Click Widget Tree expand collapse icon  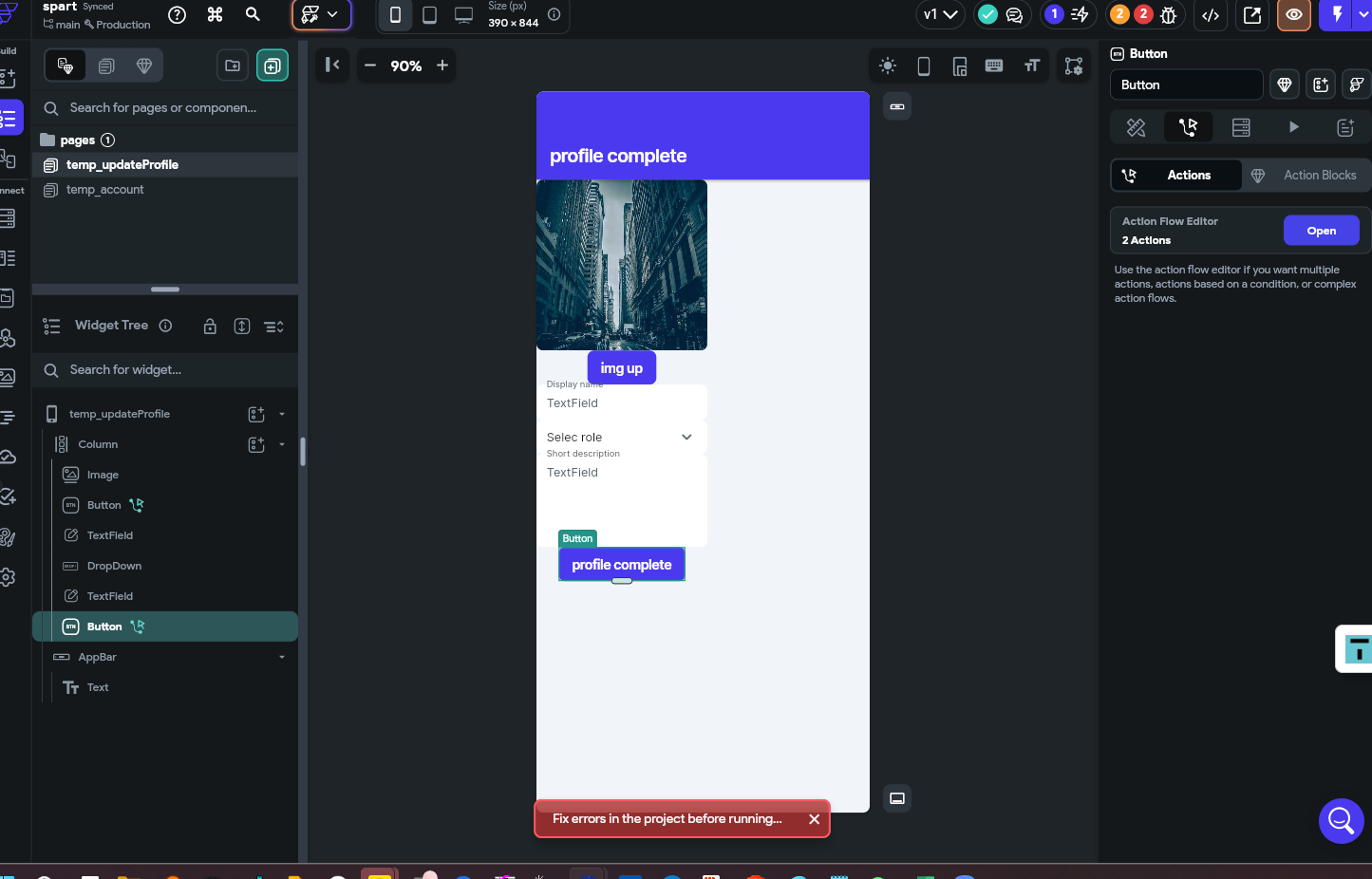click(x=242, y=327)
